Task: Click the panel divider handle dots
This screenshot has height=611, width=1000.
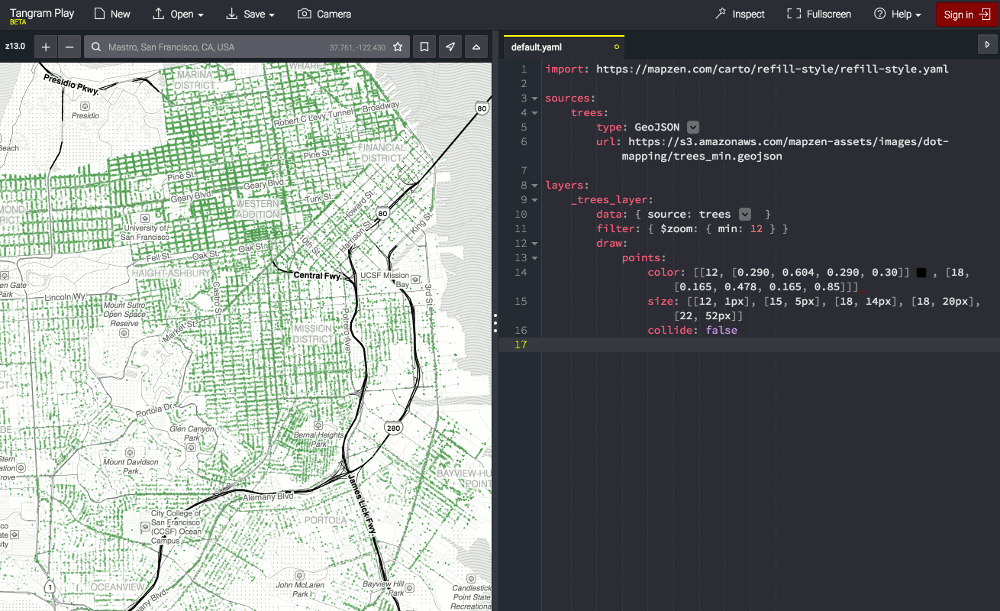Action: (495, 323)
